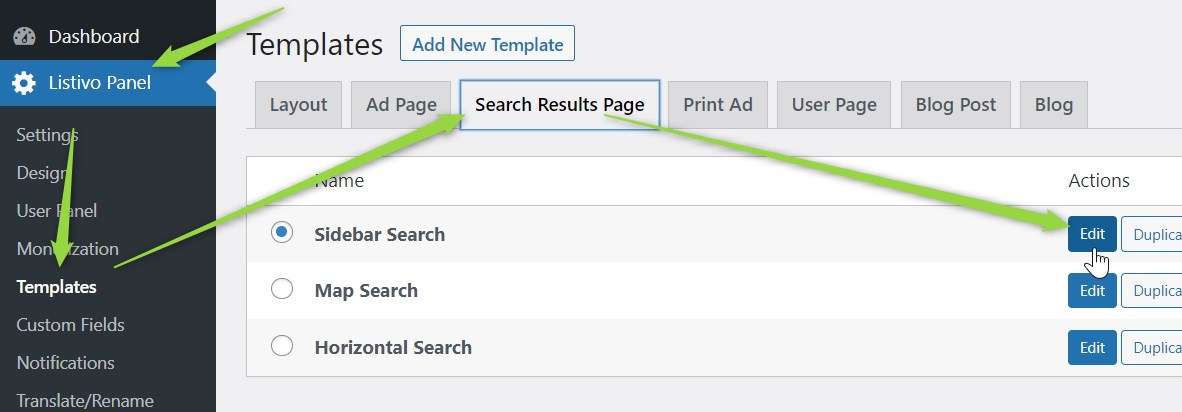Click the Add New Template button
This screenshot has height=412, width=1182.
click(x=488, y=44)
